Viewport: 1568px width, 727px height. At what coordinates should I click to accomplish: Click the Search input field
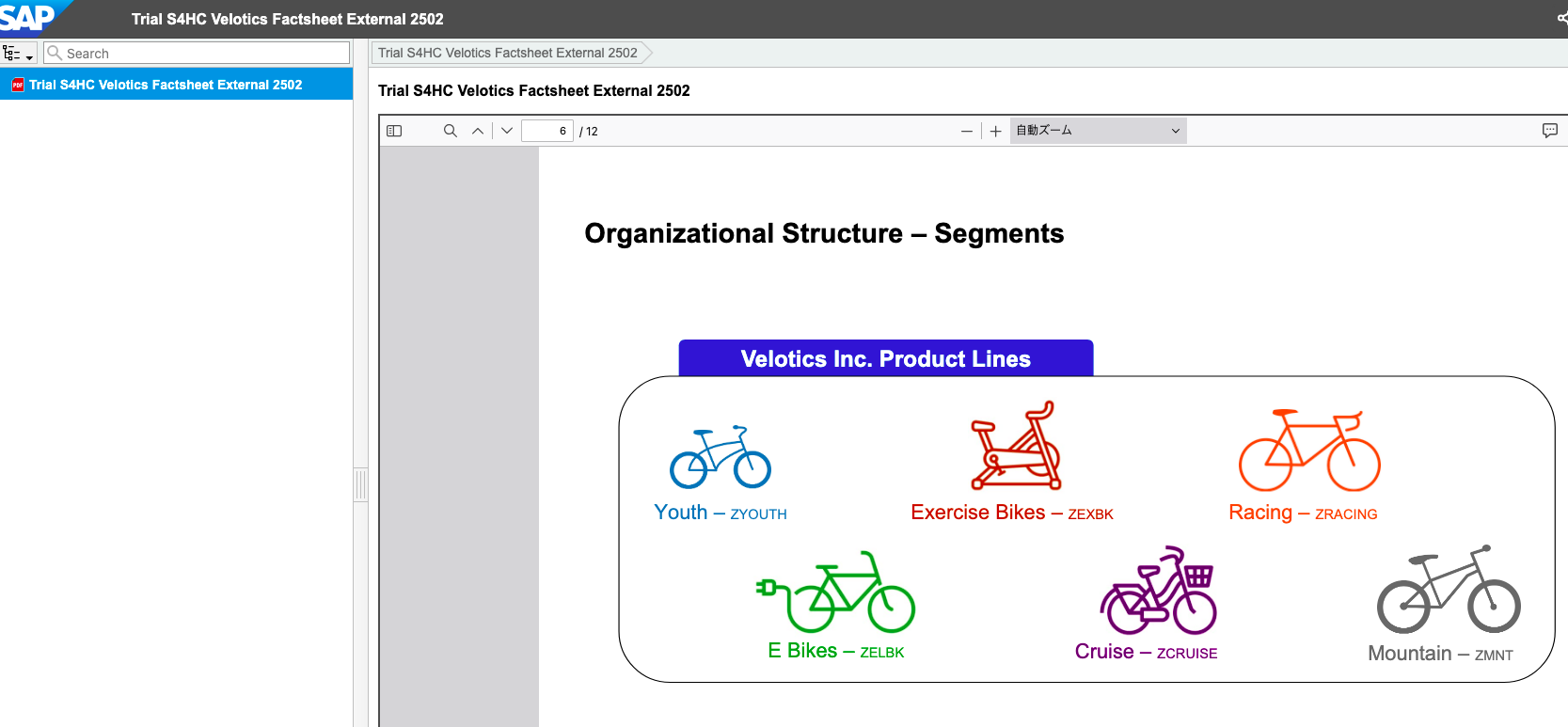click(197, 54)
